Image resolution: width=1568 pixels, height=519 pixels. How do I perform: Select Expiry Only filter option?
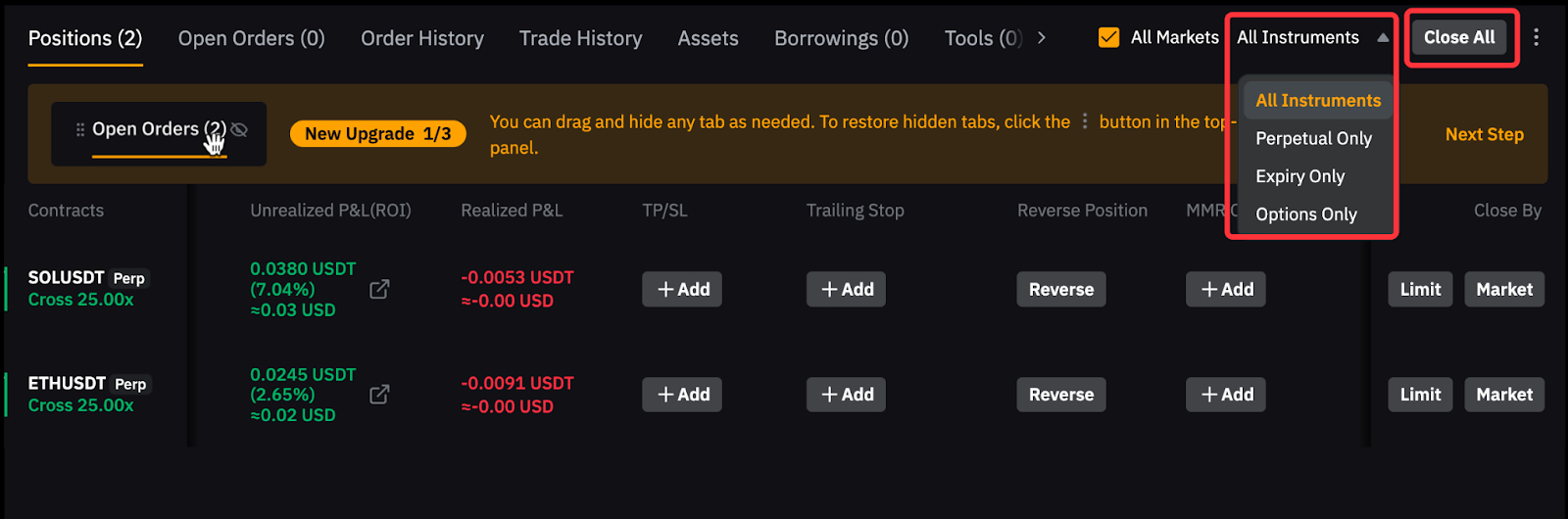tap(1300, 176)
